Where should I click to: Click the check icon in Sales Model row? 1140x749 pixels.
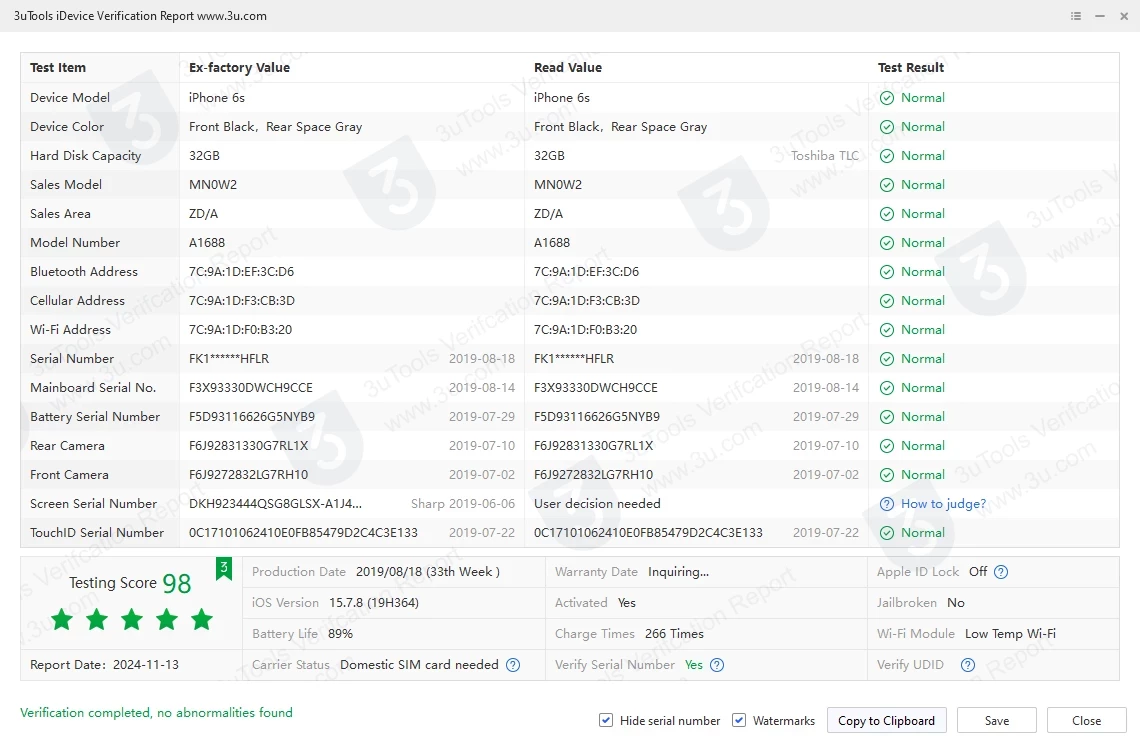tap(887, 185)
